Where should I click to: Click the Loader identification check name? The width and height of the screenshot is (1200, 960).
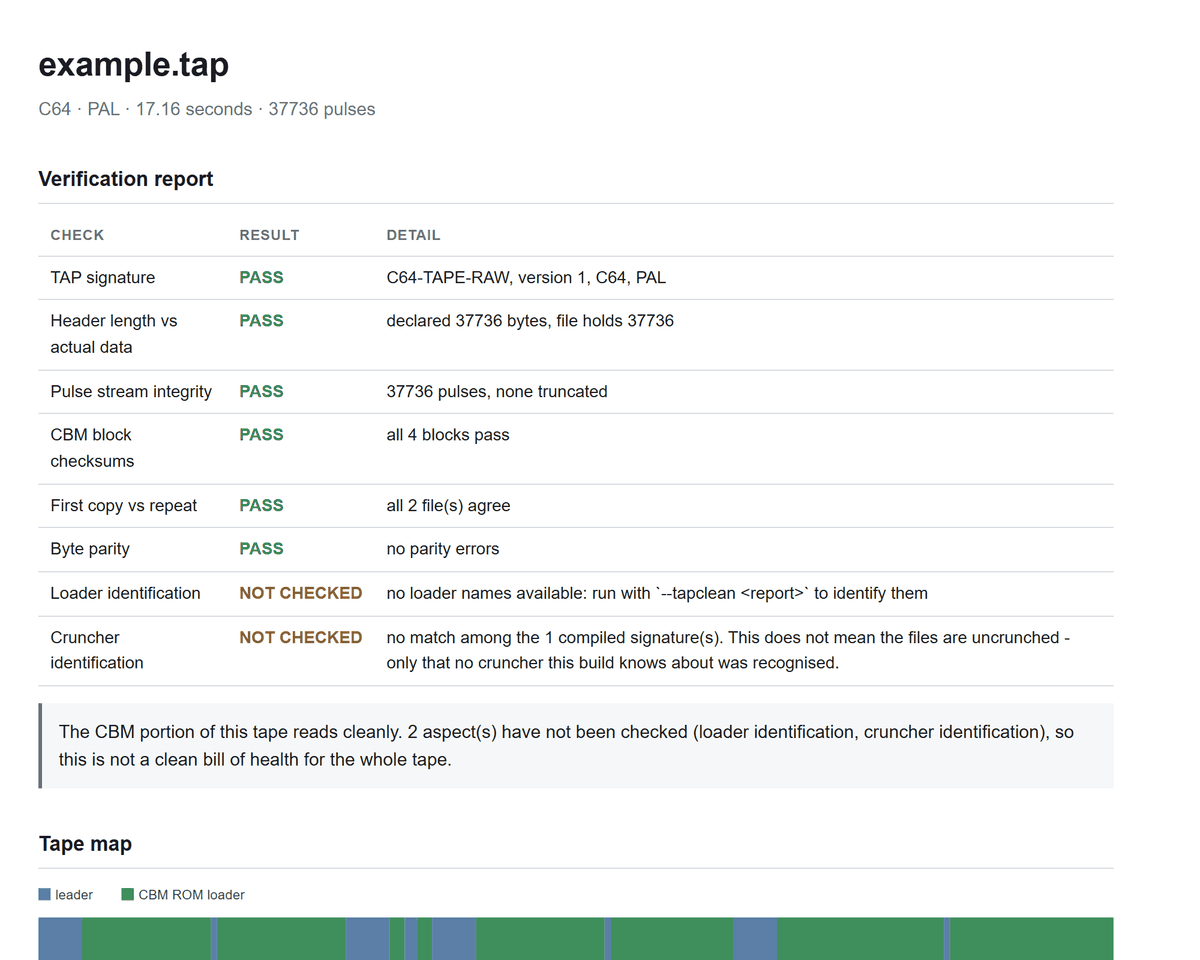coord(126,593)
